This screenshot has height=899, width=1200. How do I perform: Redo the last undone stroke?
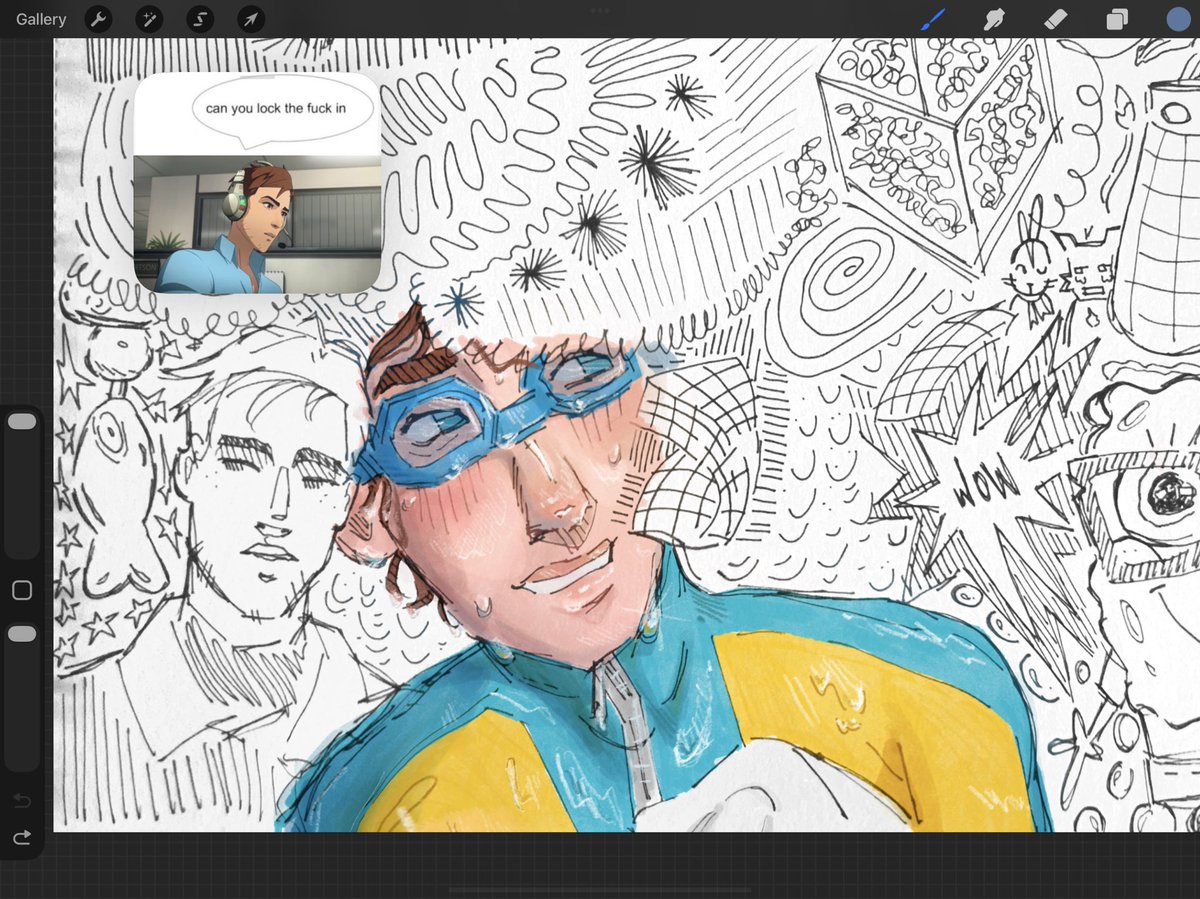tap(22, 837)
